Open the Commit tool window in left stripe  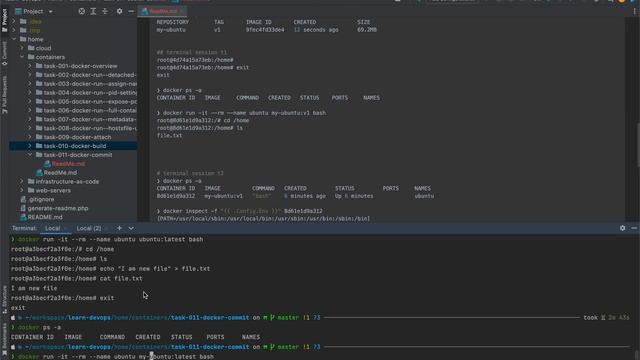click(x=4, y=54)
